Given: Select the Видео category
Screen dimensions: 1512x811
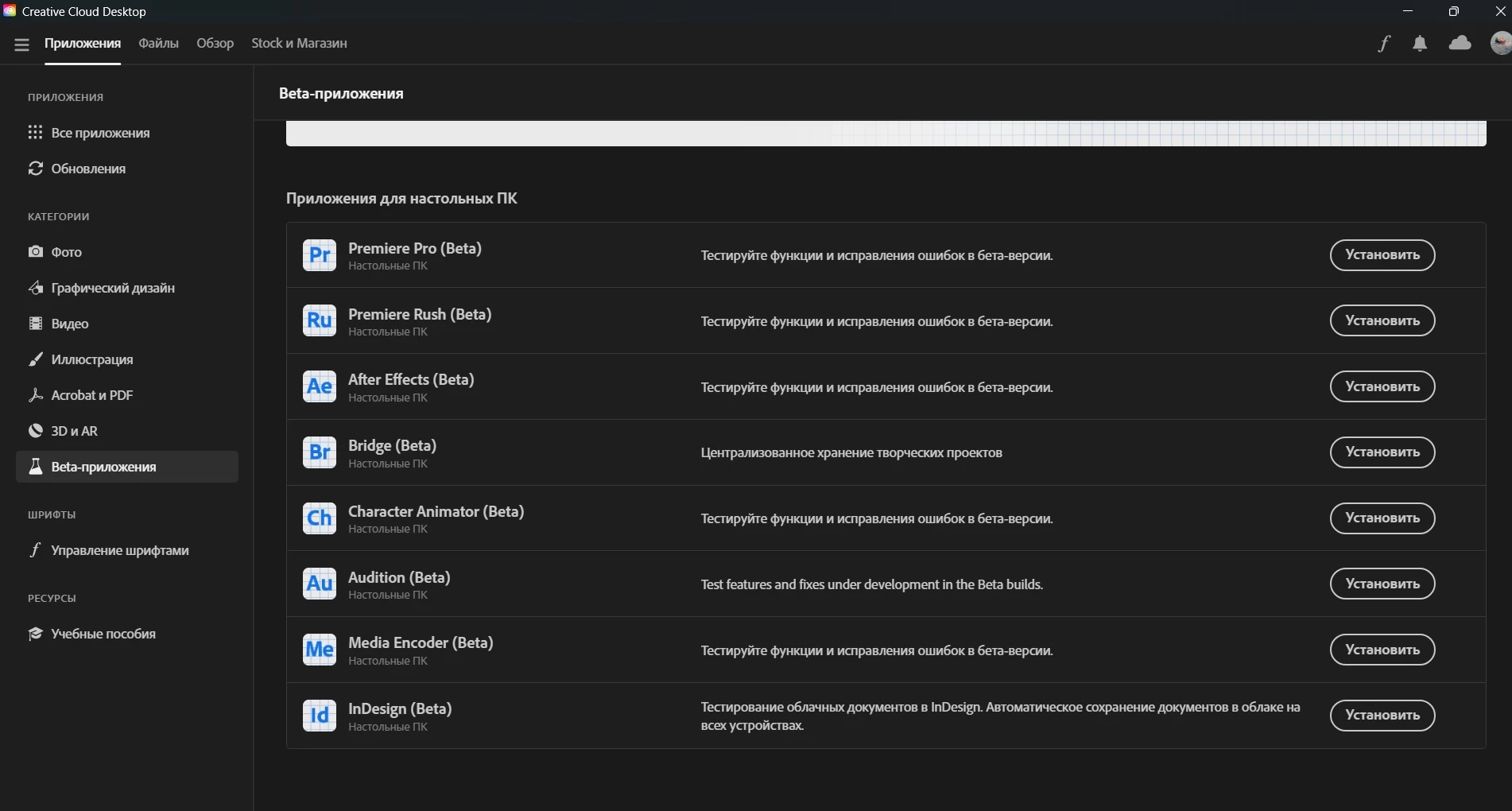Looking at the screenshot, I should (127, 324).
